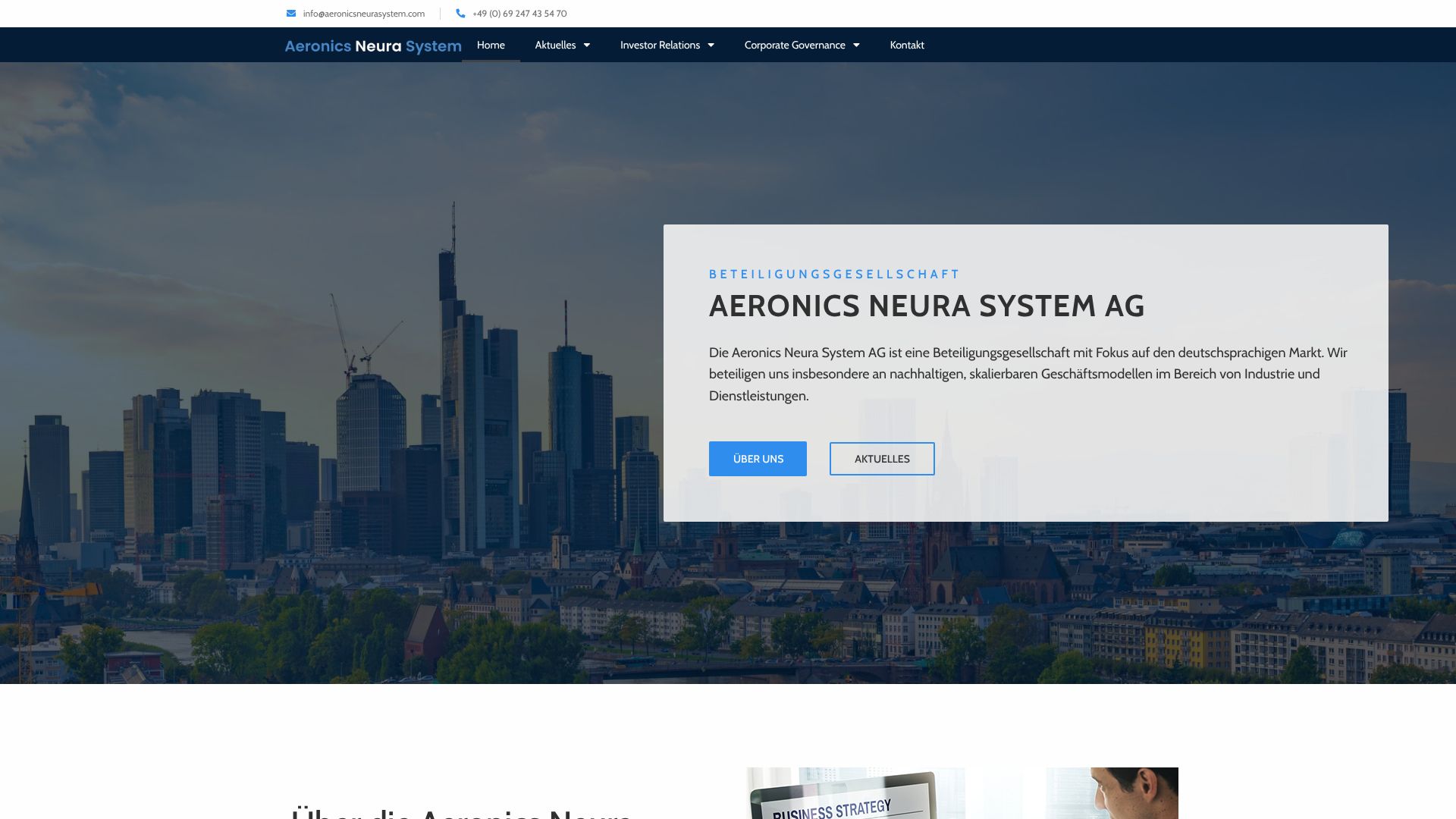1456x819 pixels.
Task: Click the Business Strategy image thumbnail
Action: pos(855,794)
